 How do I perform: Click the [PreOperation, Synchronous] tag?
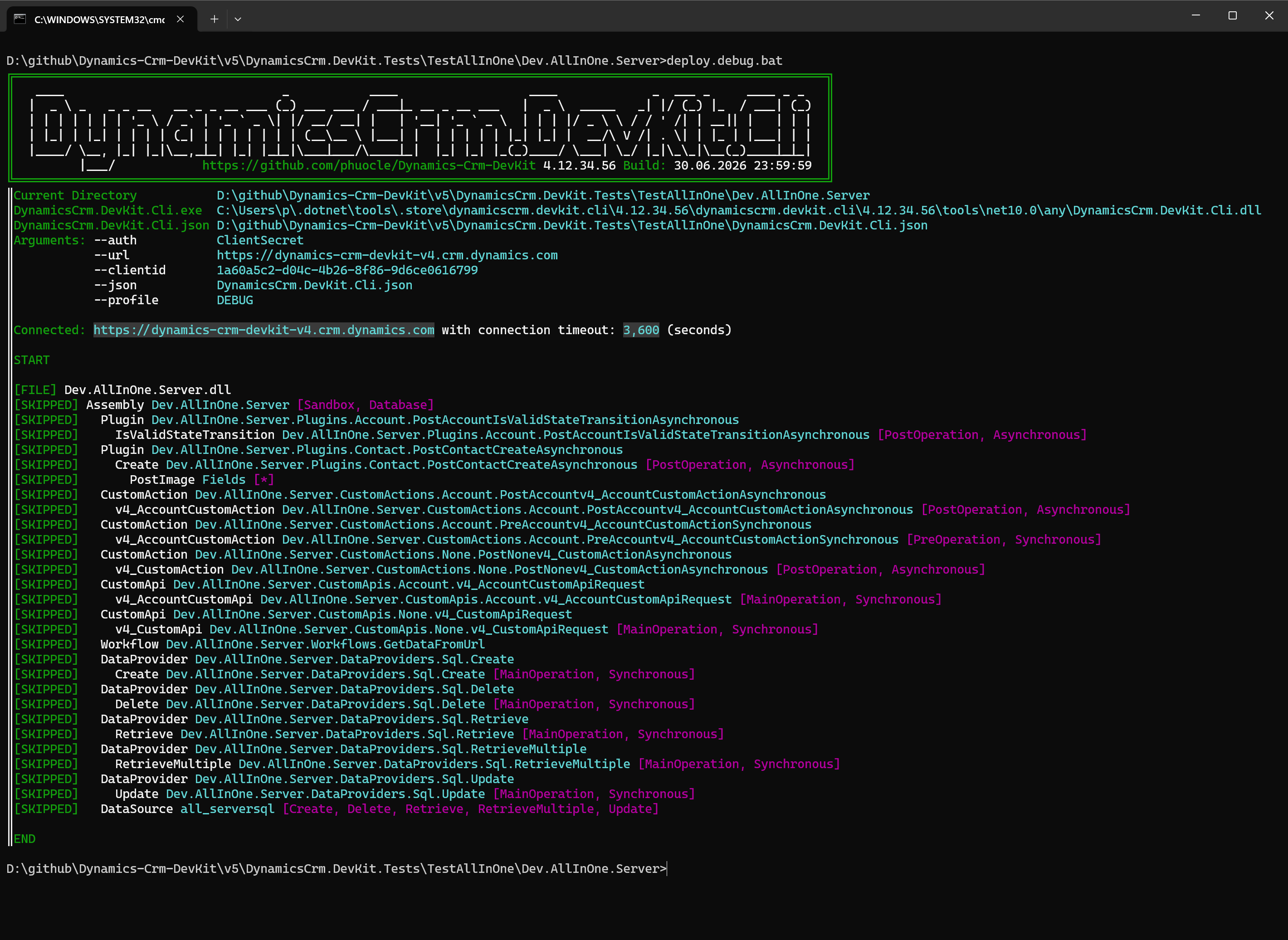[1004, 540]
